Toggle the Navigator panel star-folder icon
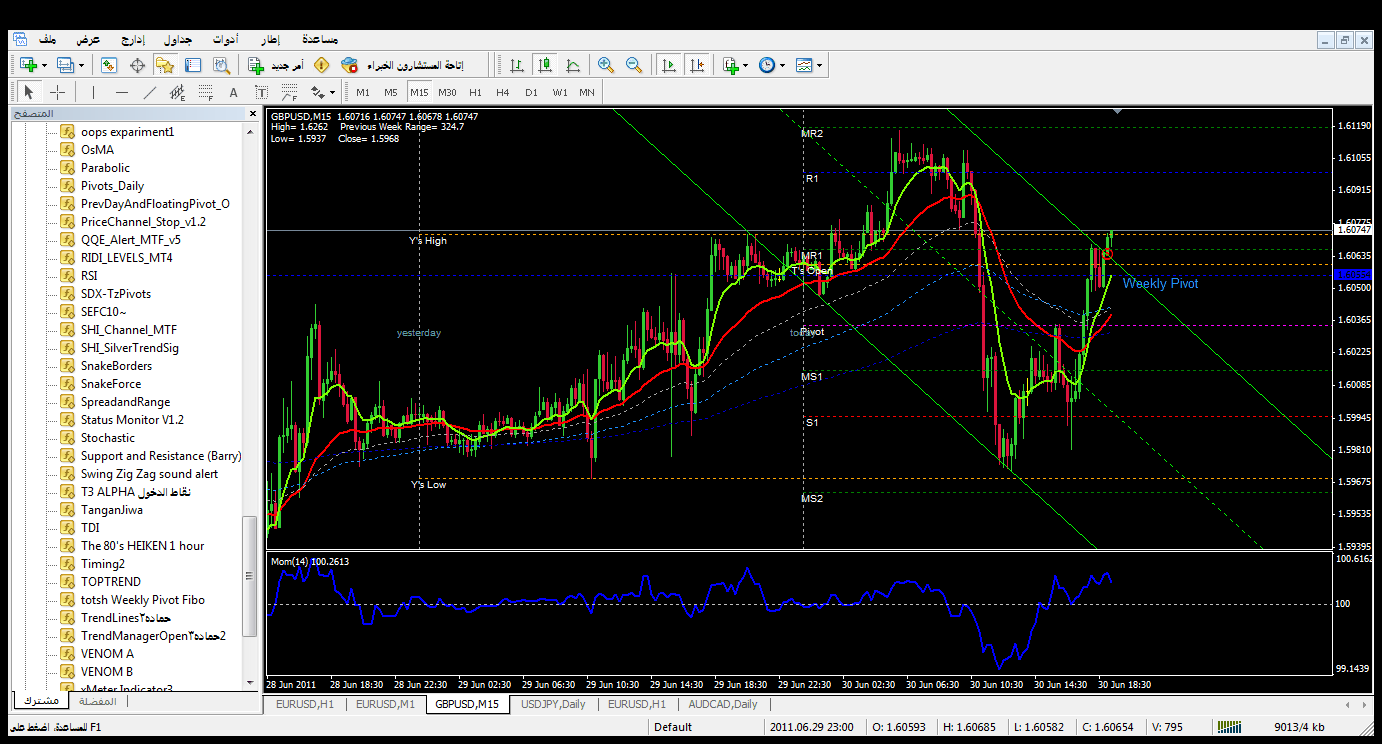1382x744 pixels. 165,65
